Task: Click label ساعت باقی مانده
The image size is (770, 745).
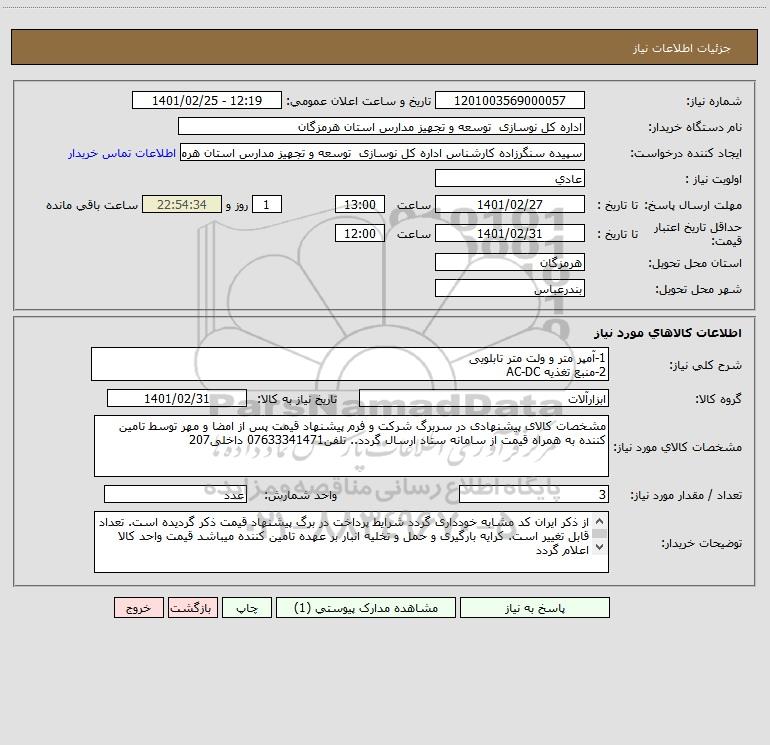Action: [x=92, y=205]
